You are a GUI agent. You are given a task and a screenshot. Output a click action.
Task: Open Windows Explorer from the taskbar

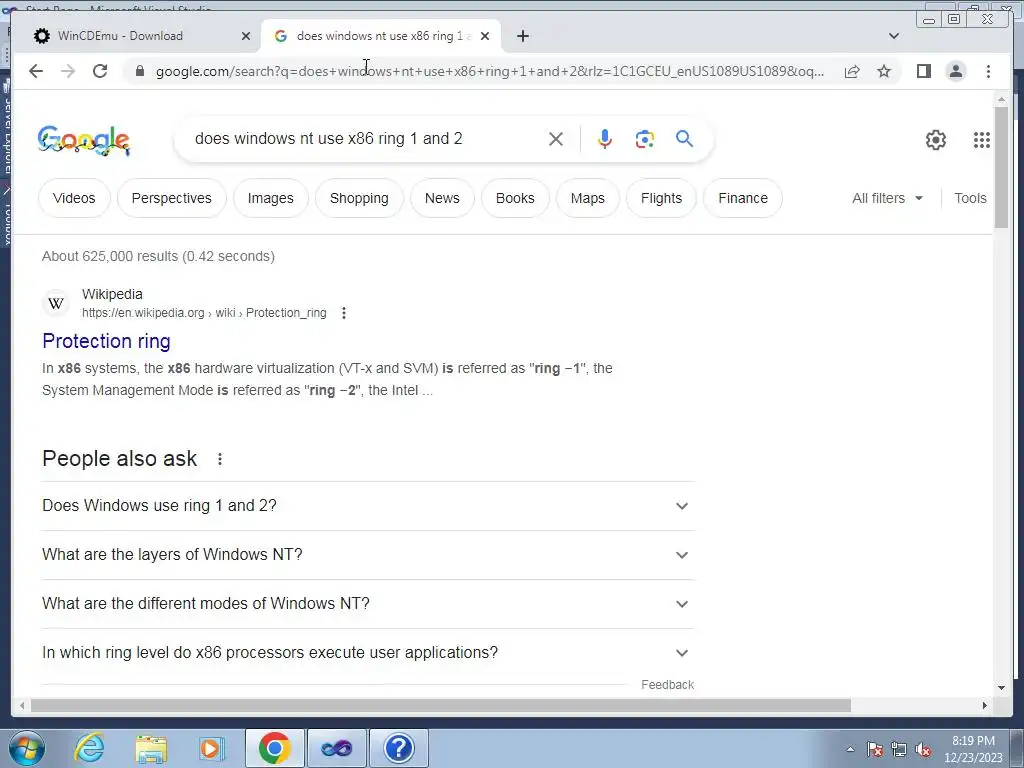151,748
